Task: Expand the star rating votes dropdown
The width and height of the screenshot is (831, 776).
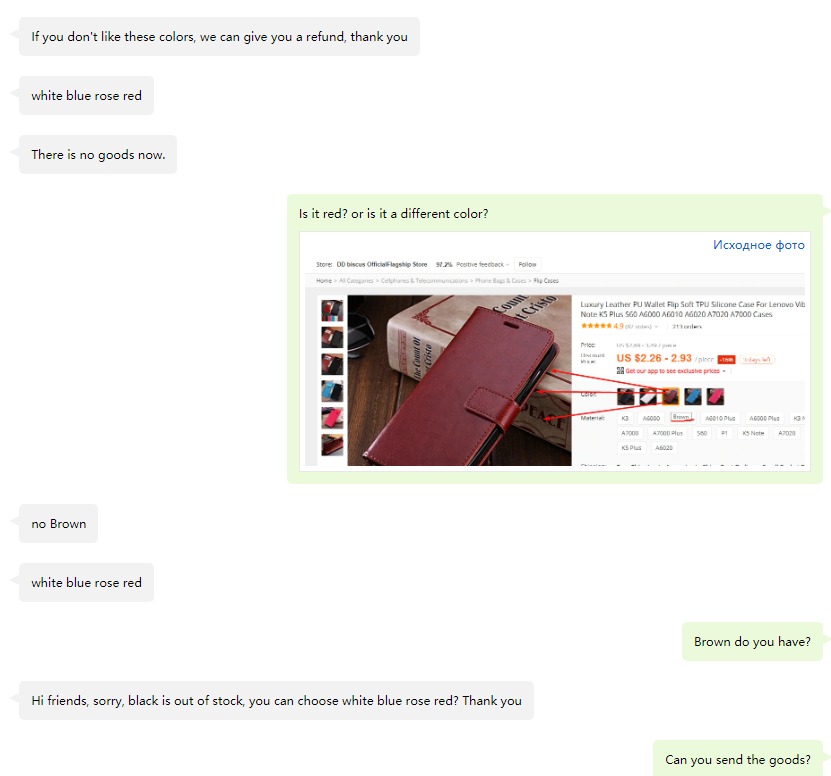Action: coord(656,327)
